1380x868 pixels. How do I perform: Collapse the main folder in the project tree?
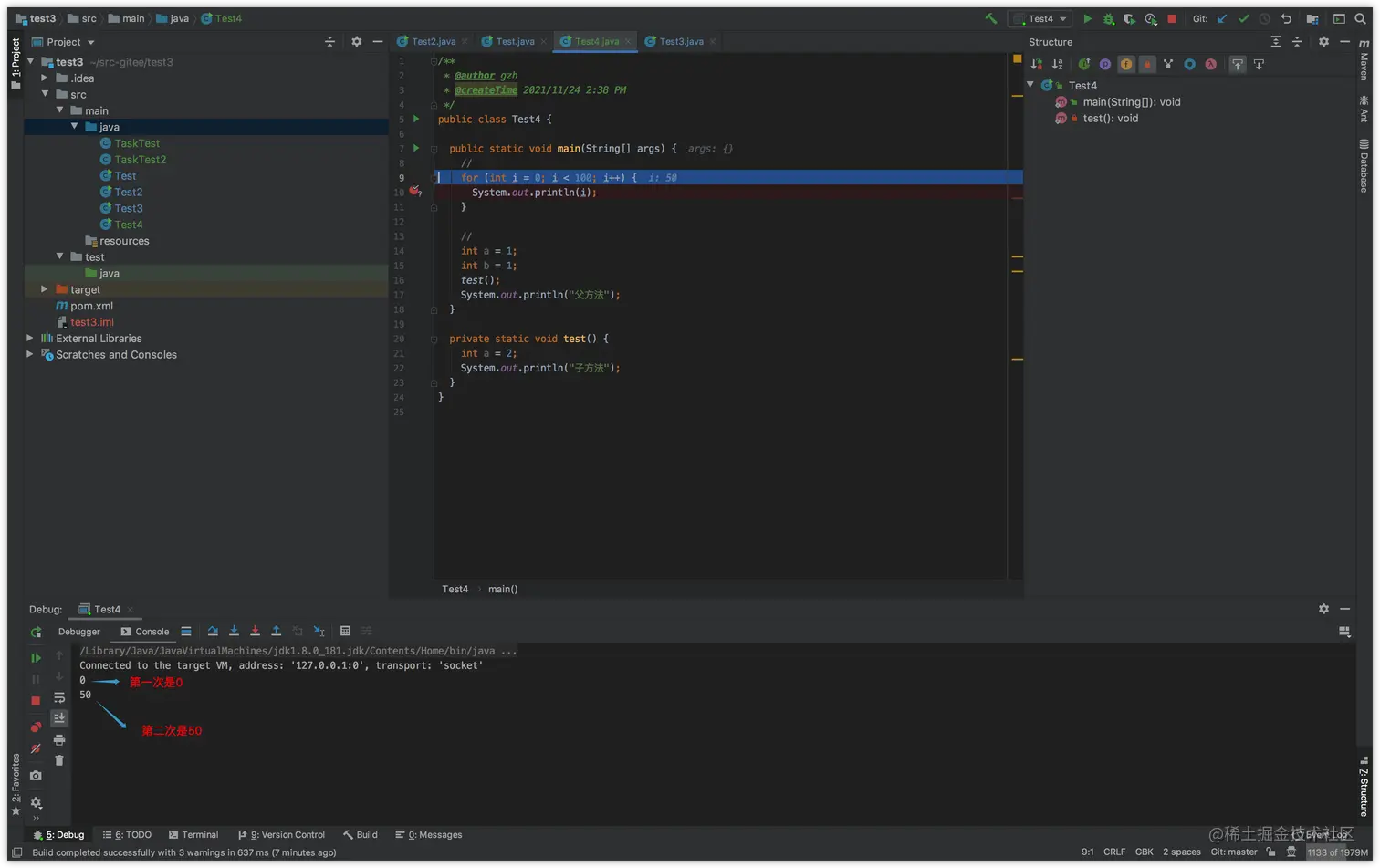pos(59,110)
